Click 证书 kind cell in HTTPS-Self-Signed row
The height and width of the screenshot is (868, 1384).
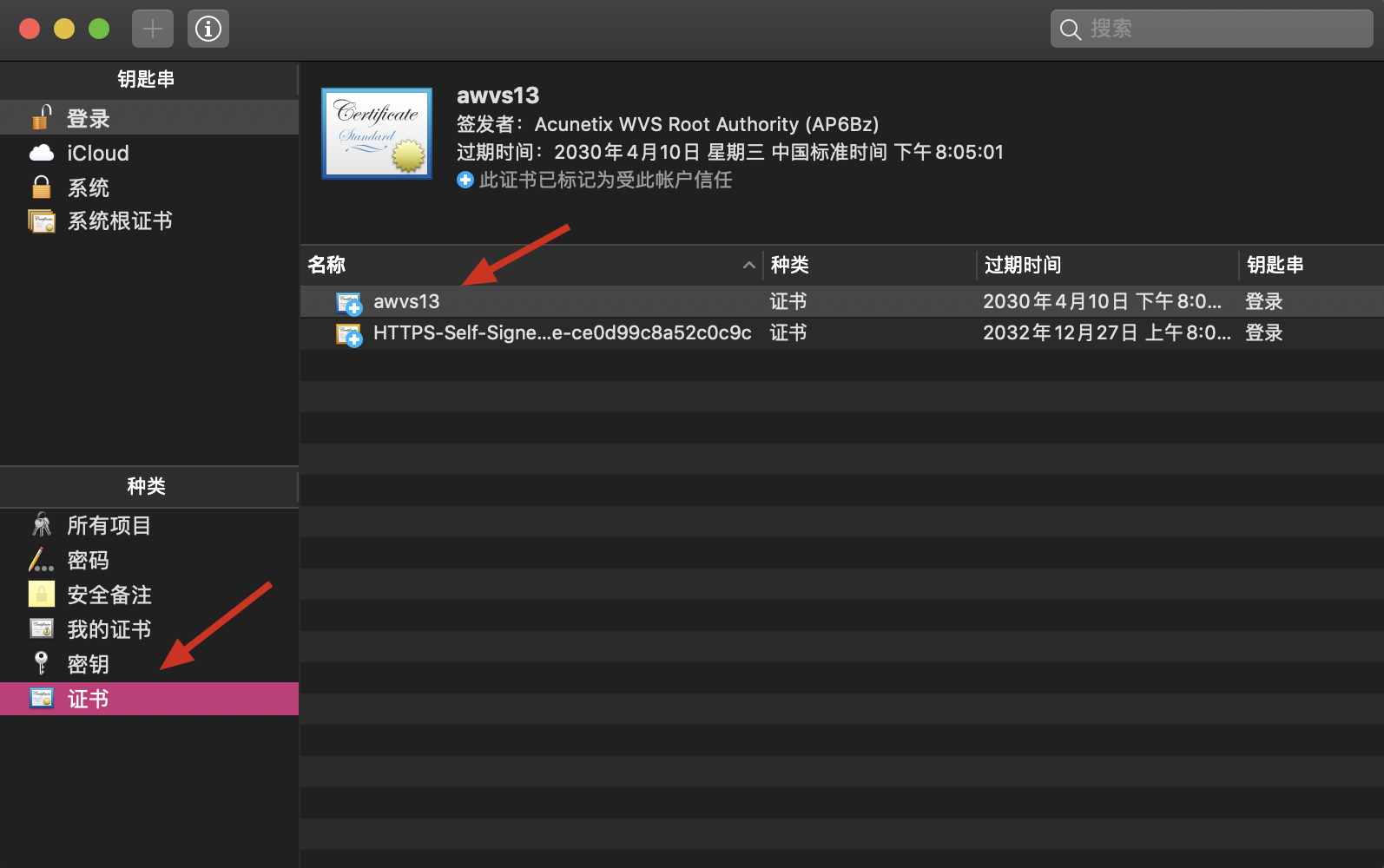[788, 332]
